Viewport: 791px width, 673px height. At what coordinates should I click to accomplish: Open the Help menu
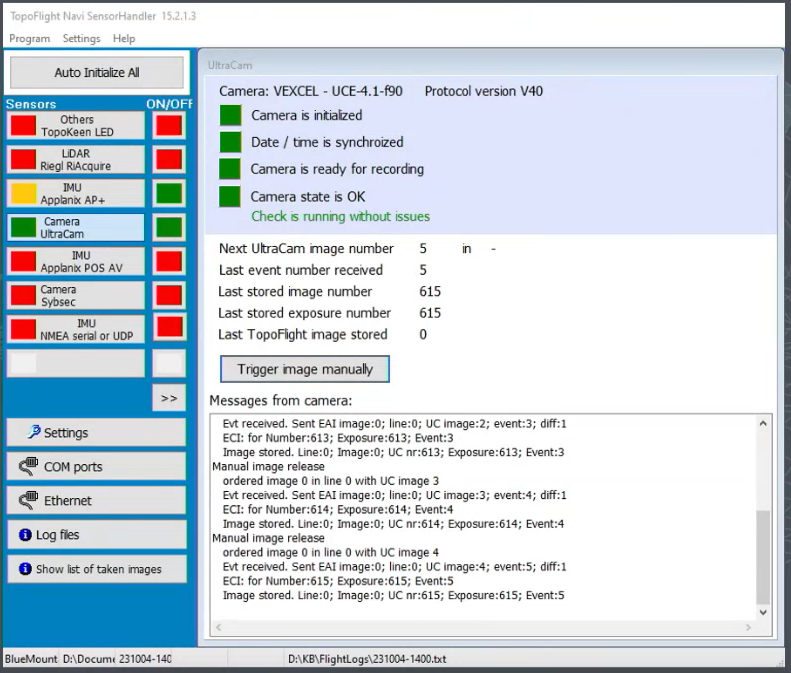coord(124,38)
